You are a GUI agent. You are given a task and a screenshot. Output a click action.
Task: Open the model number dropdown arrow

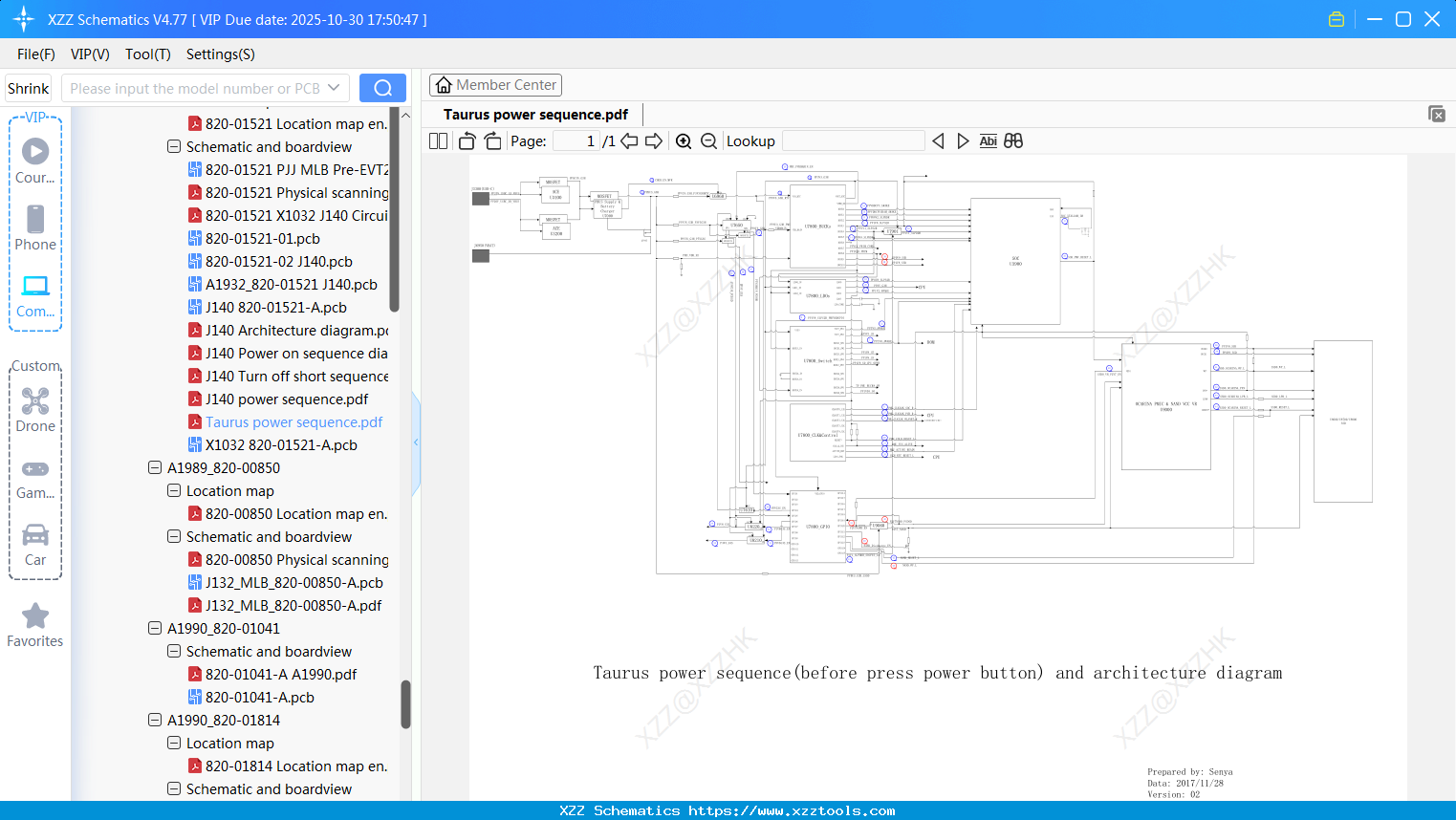(334, 88)
